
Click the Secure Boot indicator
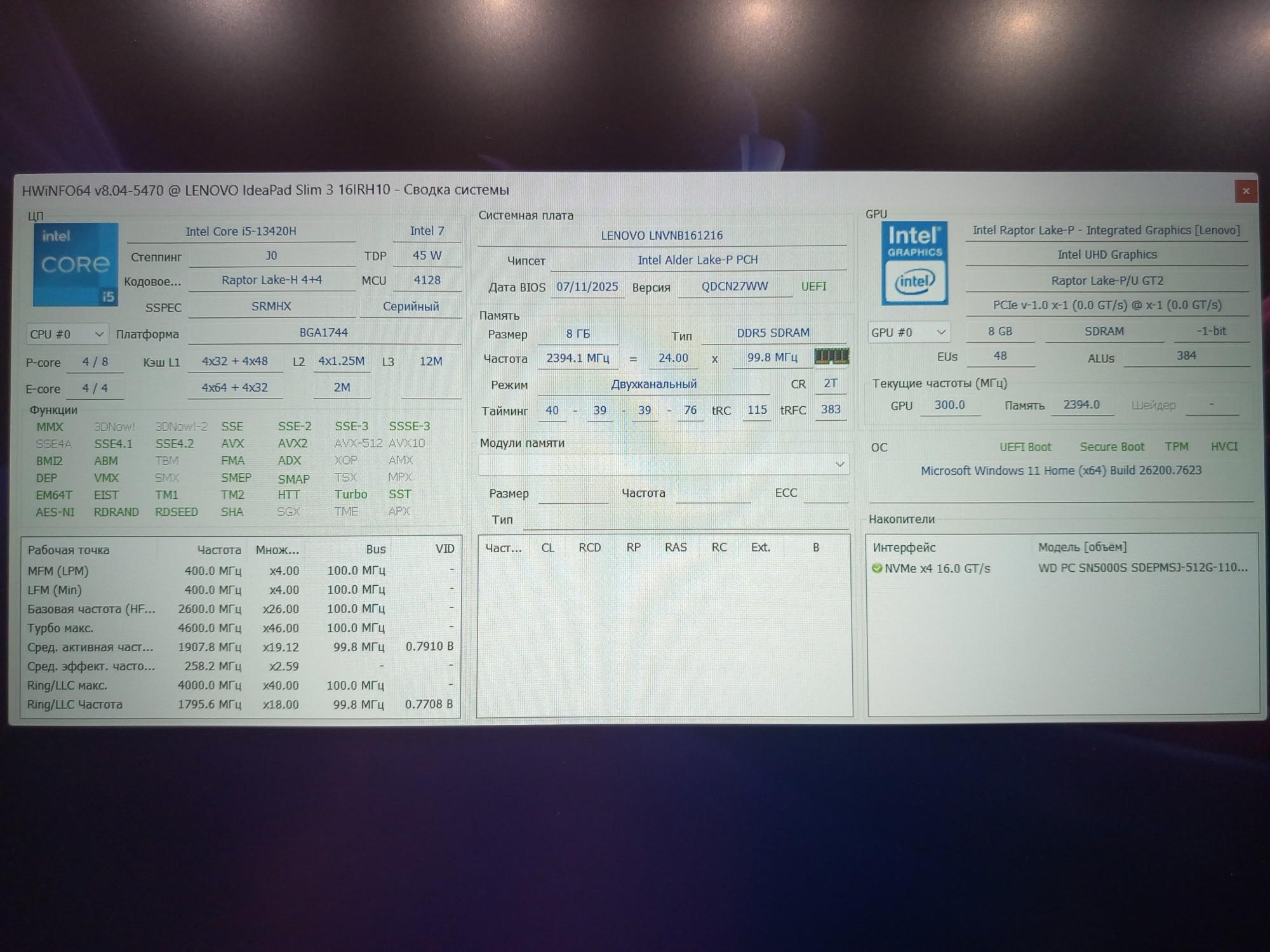coord(1112,447)
